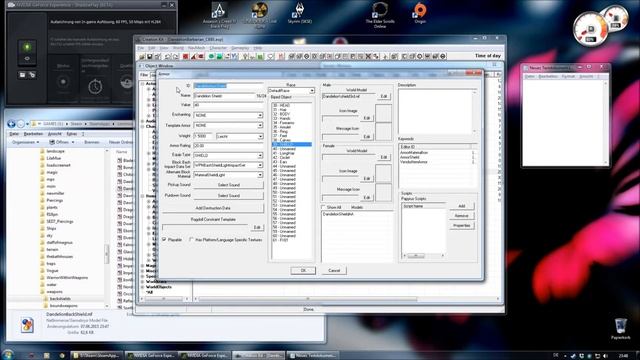
Task: Click the Explorer back arrow button
Action: coord(11,124)
